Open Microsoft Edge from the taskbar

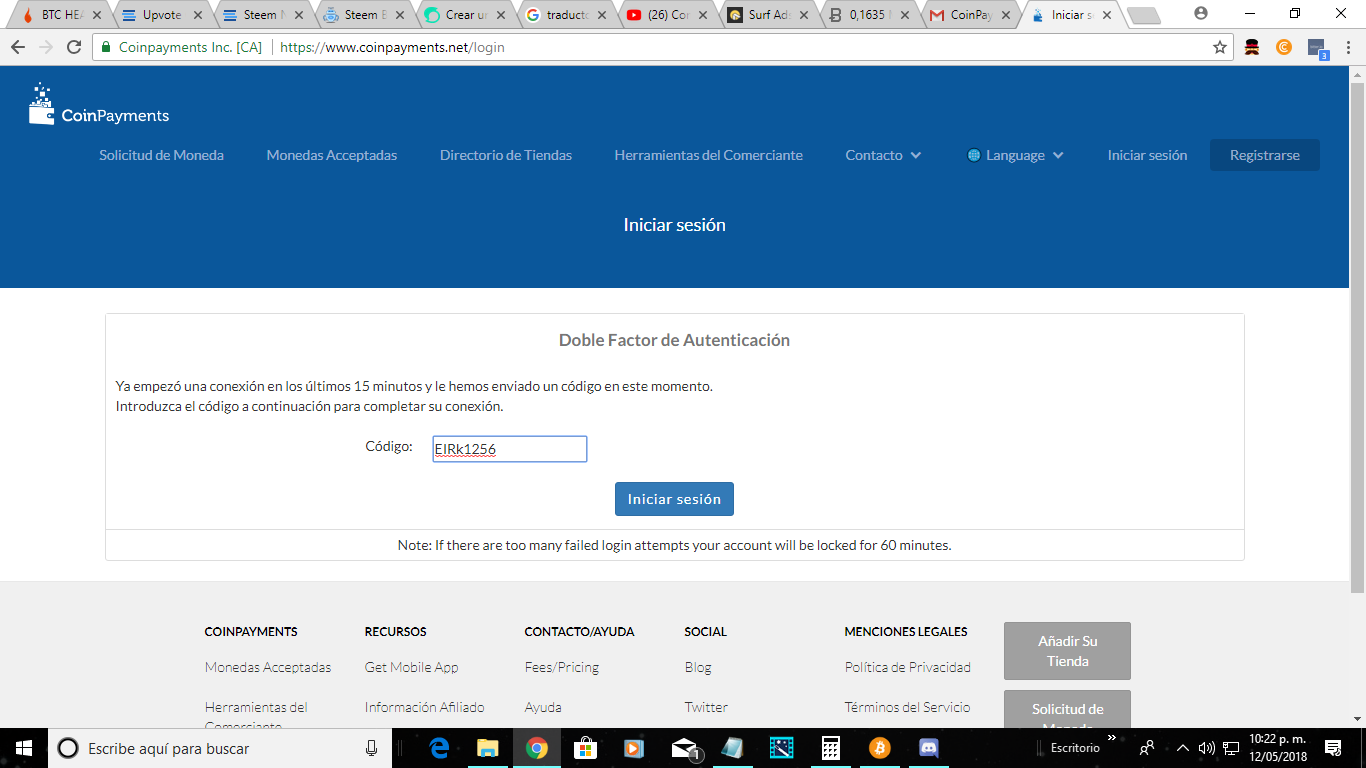439,748
